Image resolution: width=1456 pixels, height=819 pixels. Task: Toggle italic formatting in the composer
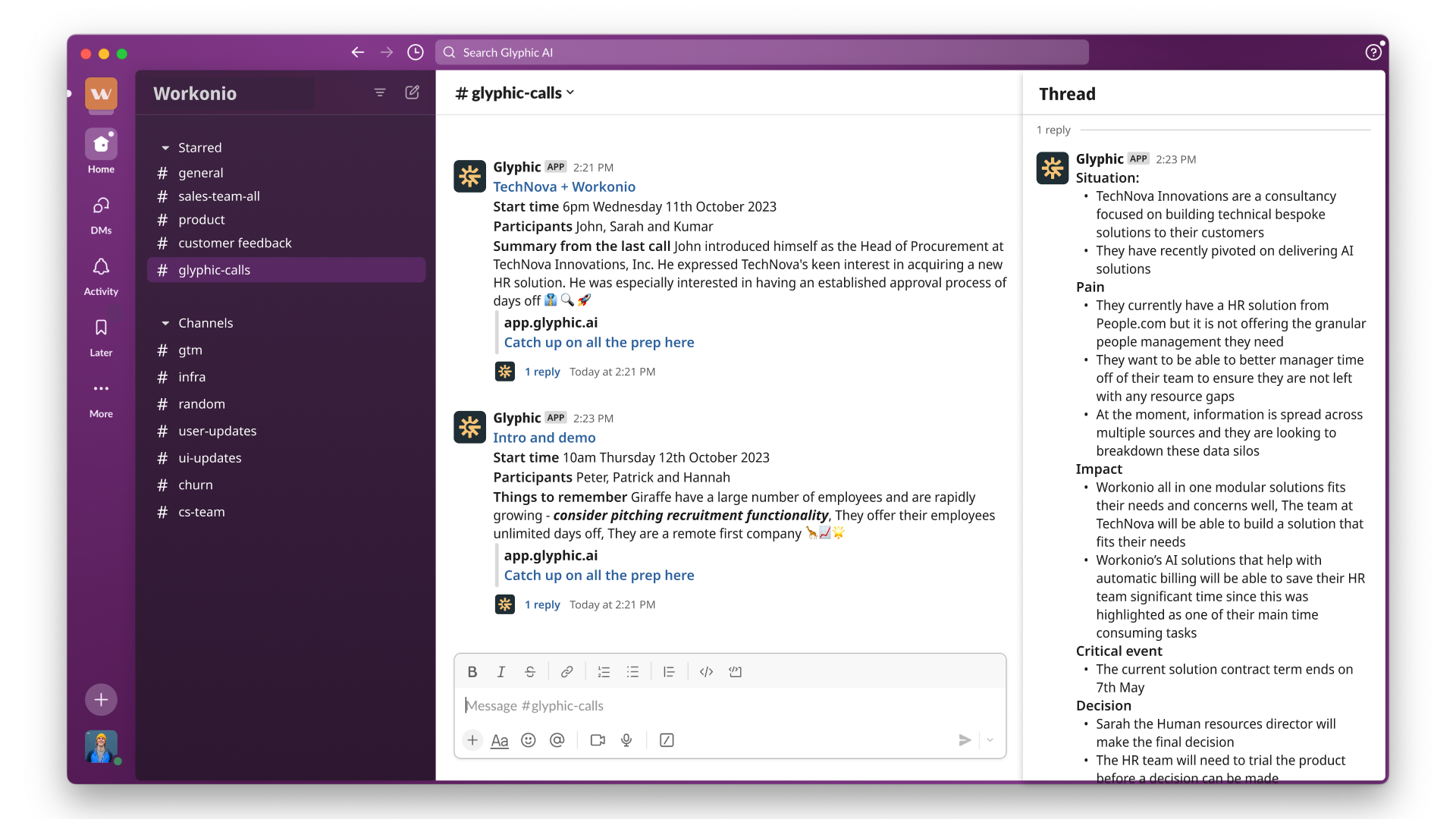[x=500, y=671]
